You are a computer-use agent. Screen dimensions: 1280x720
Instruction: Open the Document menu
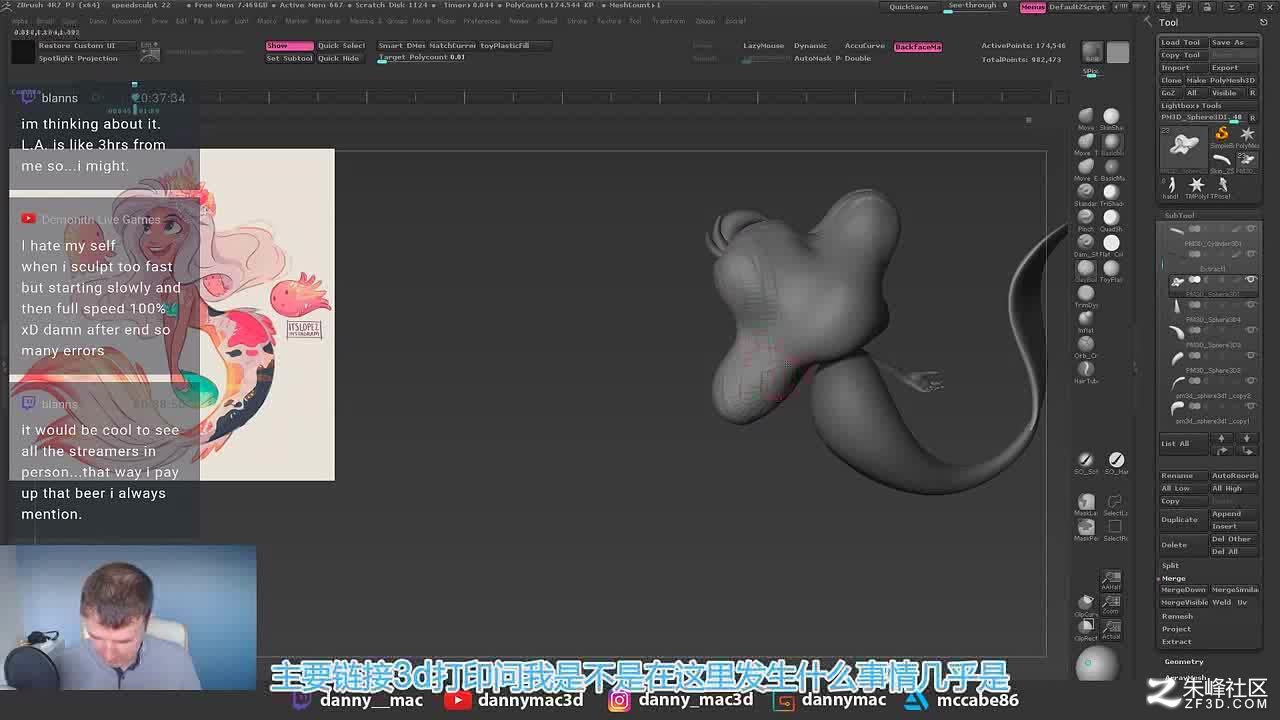(127, 21)
